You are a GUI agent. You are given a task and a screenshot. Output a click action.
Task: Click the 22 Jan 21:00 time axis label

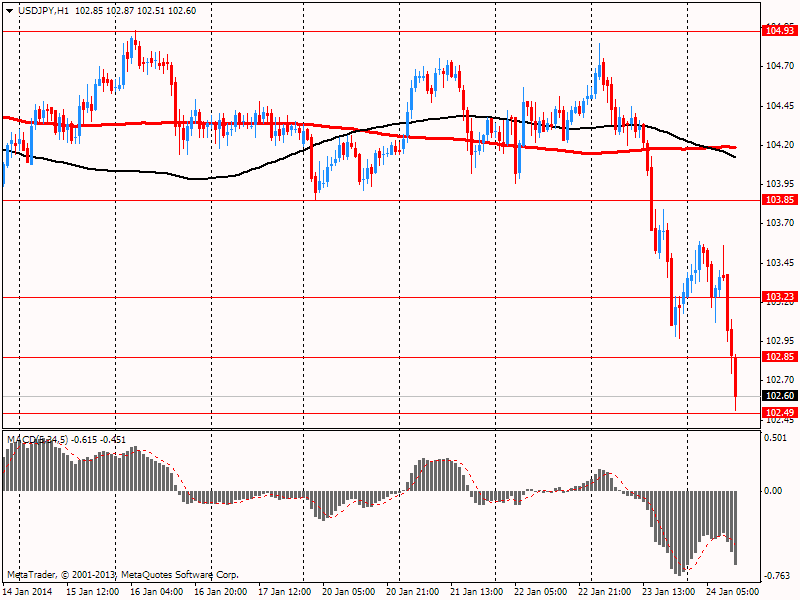(x=605, y=591)
